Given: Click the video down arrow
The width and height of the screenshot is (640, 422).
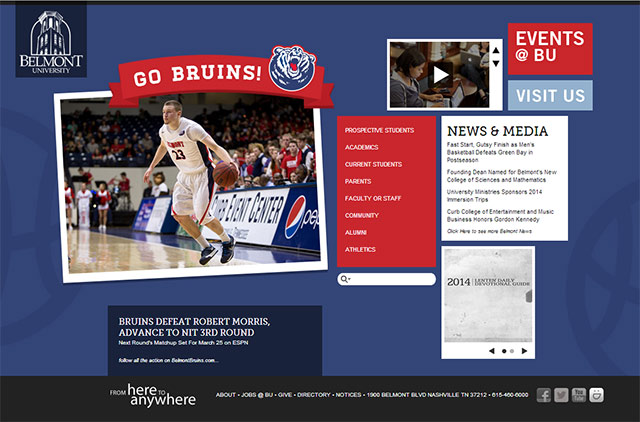Looking at the screenshot, I should tap(496, 63).
